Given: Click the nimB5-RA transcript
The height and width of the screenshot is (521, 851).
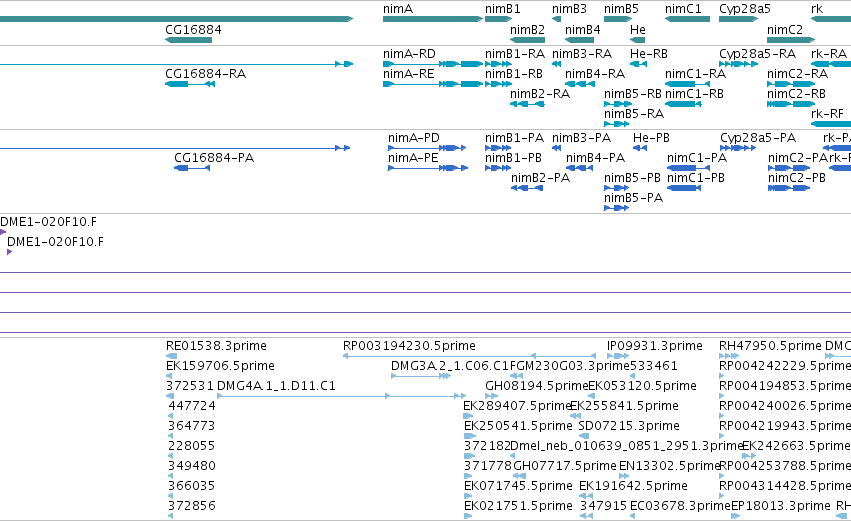Looking at the screenshot, I should pyautogui.click(x=617, y=124).
